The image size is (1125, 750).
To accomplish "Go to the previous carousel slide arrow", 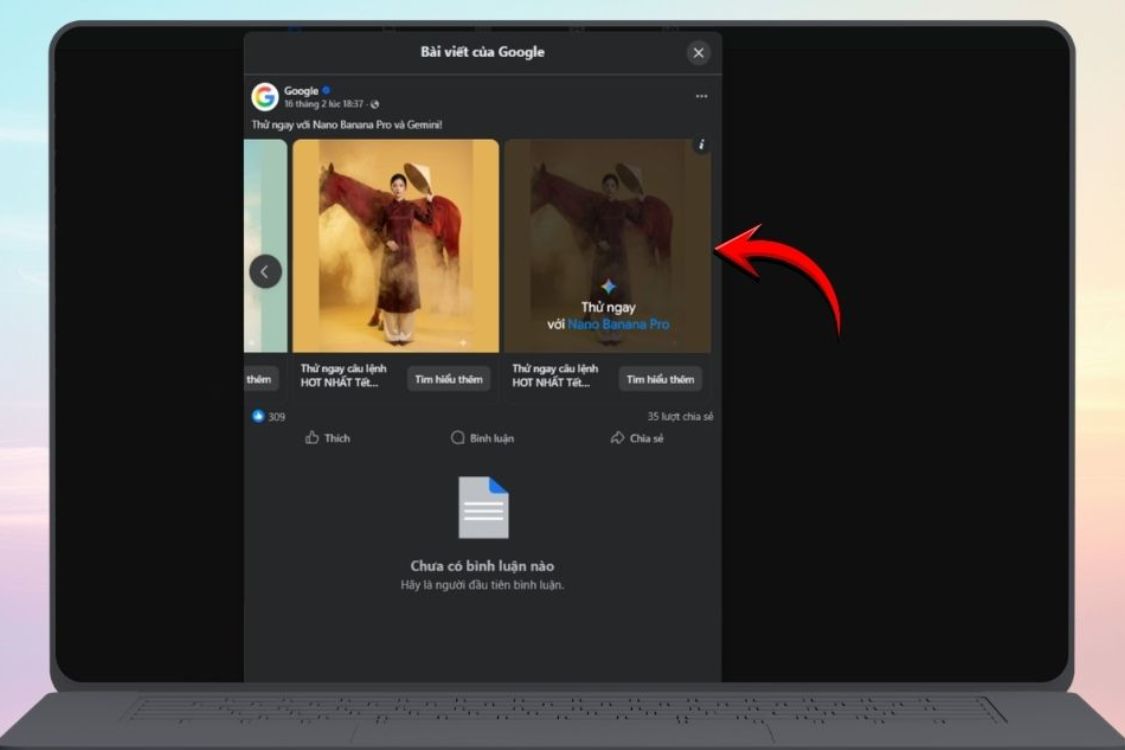I will pyautogui.click(x=265, y=271).
